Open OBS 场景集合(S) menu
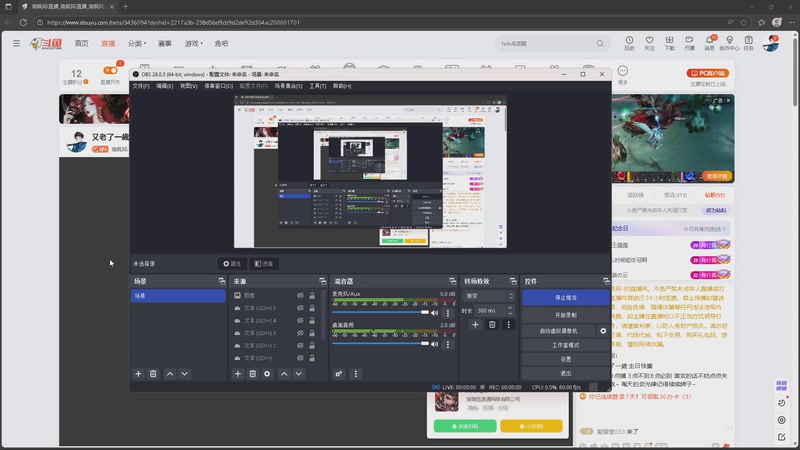Screen dimensions: 800x450 [288, 86]
